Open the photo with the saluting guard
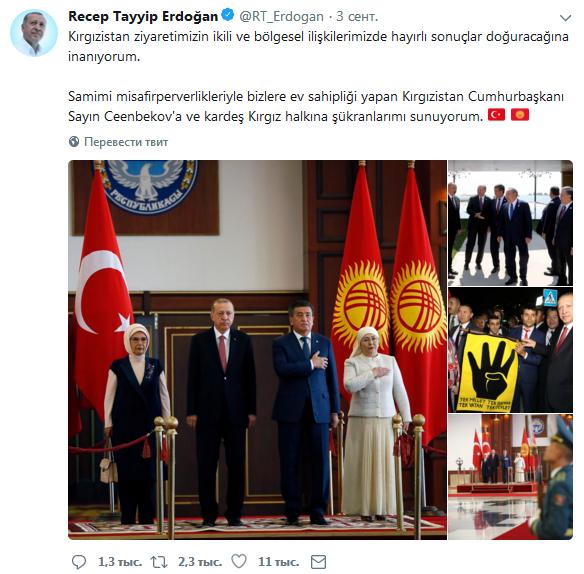Viewport: 584px width, 574px height. click(x=510, y=477)
